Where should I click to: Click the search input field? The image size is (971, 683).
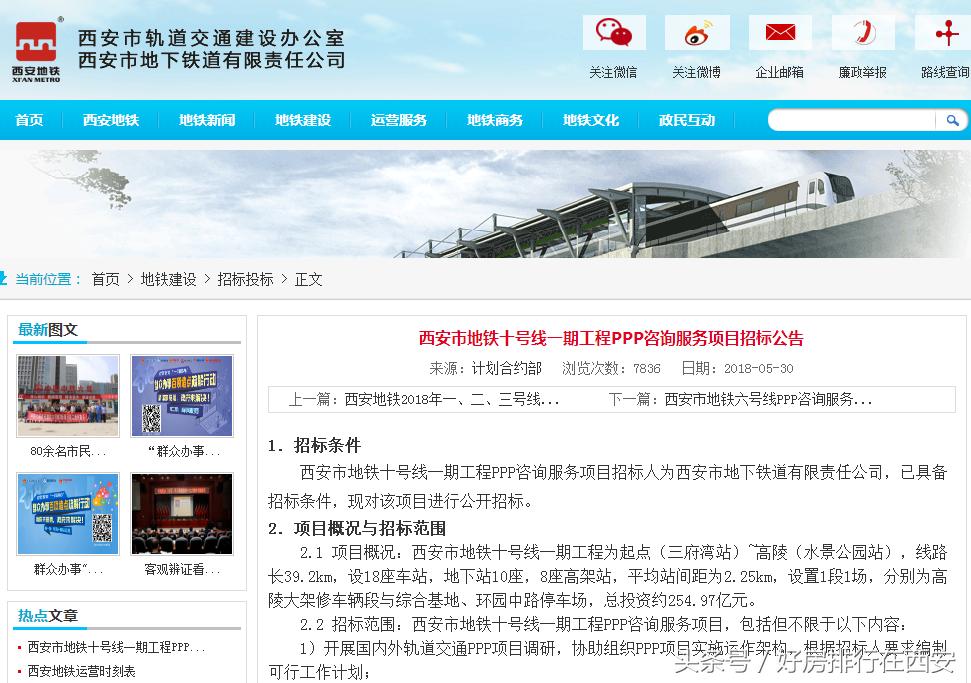tap(851, 120)
